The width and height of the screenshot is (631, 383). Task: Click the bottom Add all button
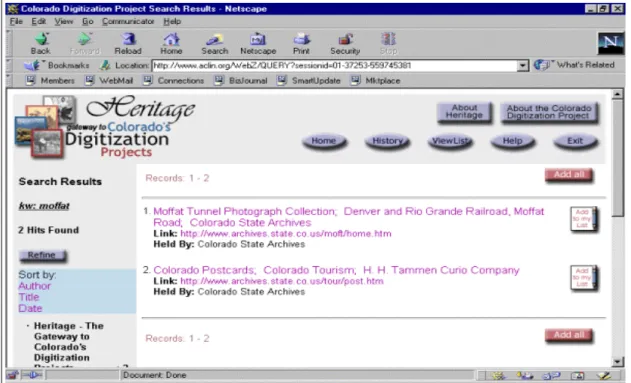click(569, 335)
